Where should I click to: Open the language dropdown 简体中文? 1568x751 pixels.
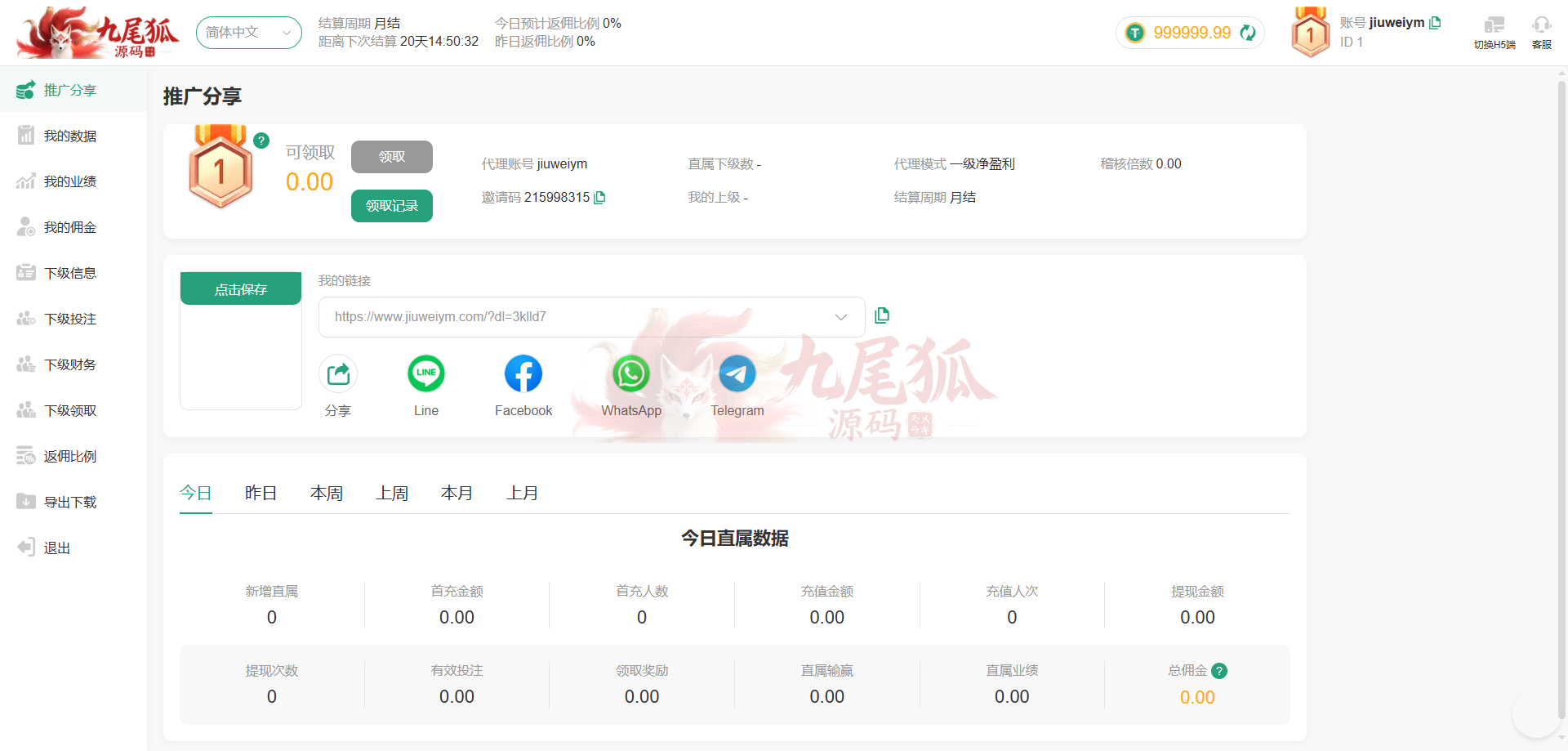click(248, 33)
